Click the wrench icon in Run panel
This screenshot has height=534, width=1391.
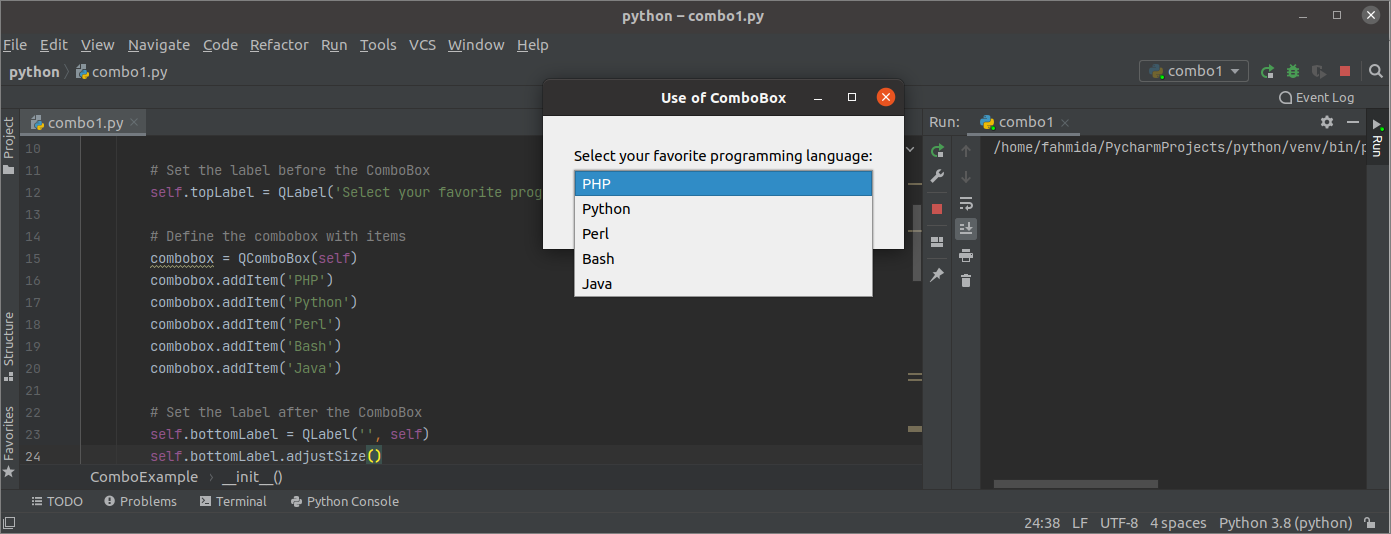(x=937, y=176)
